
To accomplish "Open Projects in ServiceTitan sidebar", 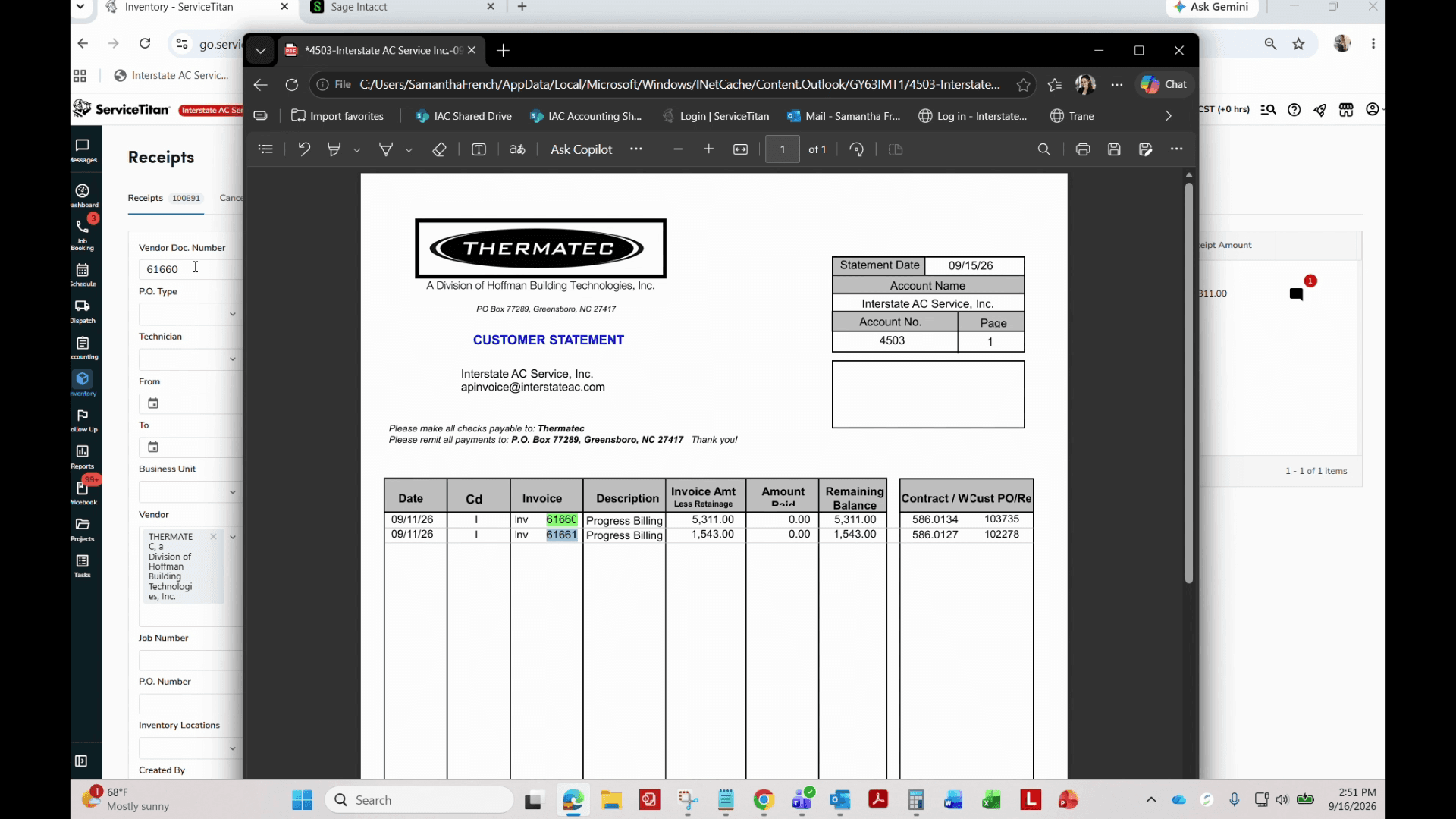I will pyautogui.click(x=83, y=529).
